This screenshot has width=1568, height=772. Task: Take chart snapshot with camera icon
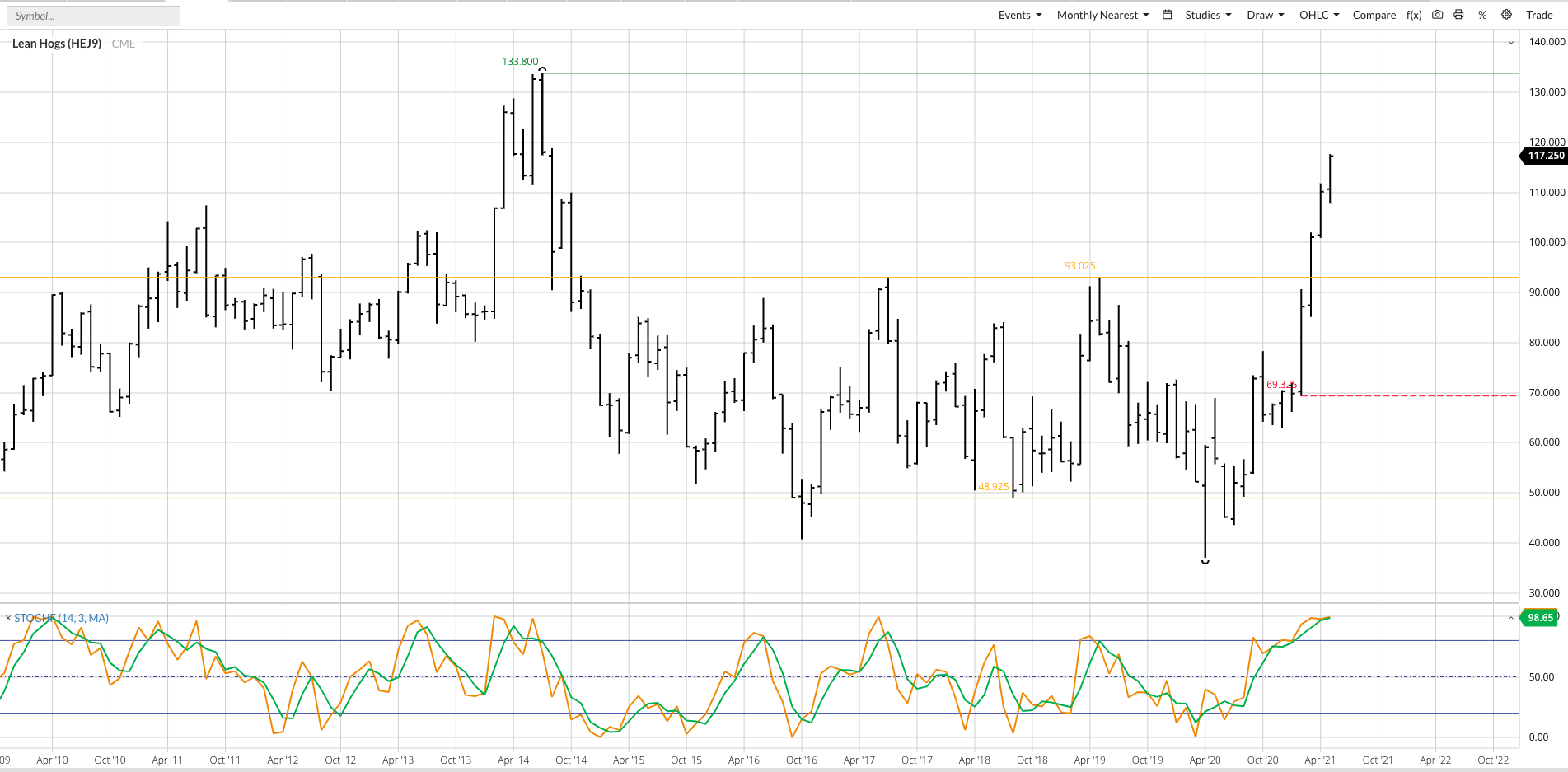[1437, 15]
